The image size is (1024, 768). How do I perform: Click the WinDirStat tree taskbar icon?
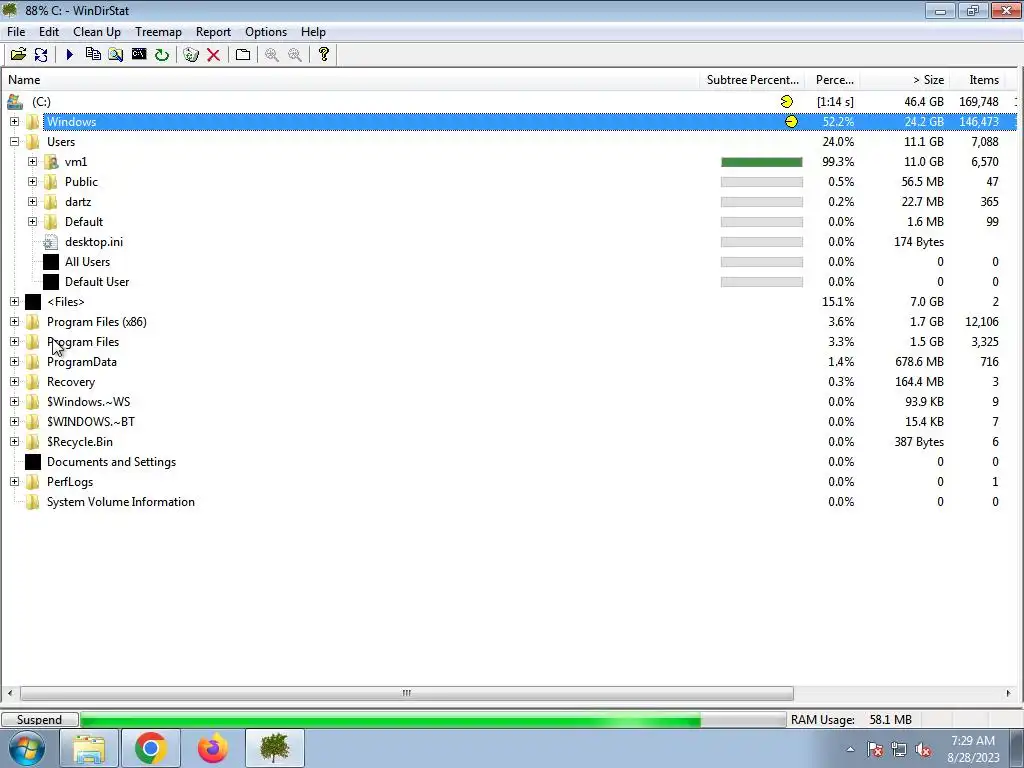coord(275,748)
